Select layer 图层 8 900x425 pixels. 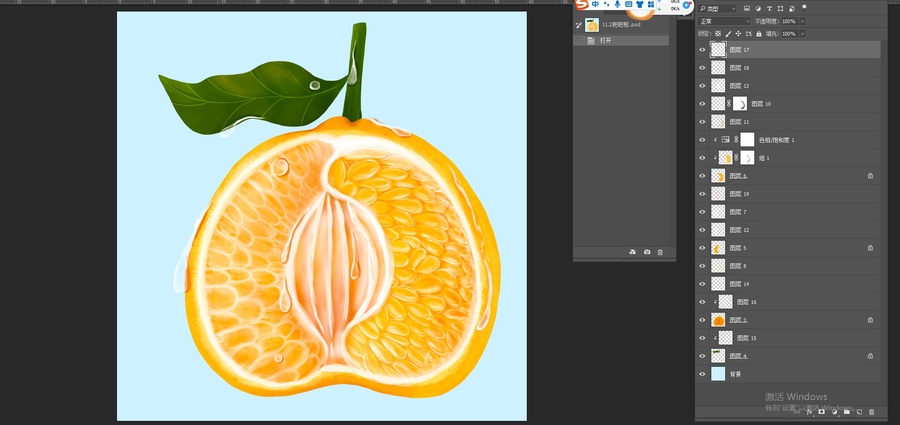[788, 266]
